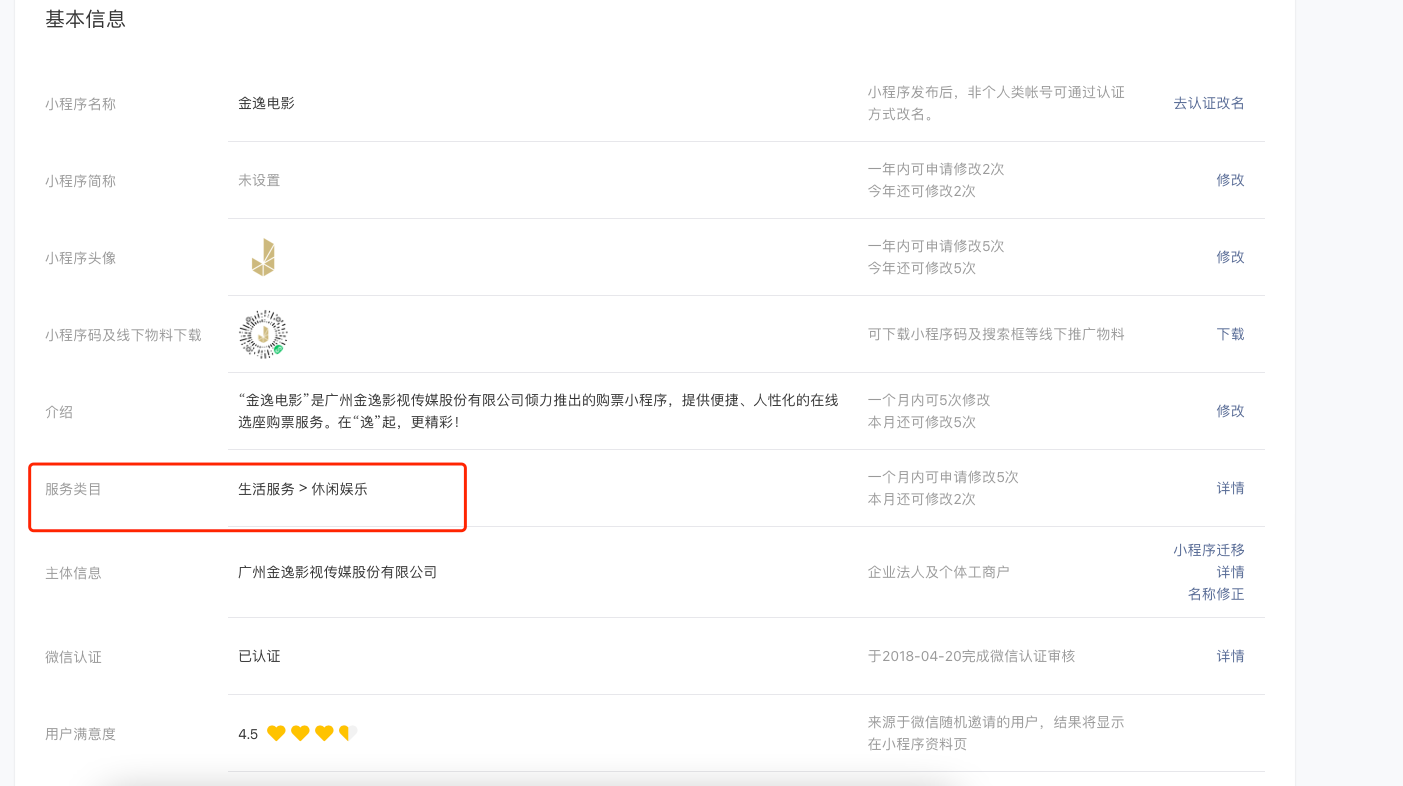Click the 今年还可修改2次 note

point(922,191)
